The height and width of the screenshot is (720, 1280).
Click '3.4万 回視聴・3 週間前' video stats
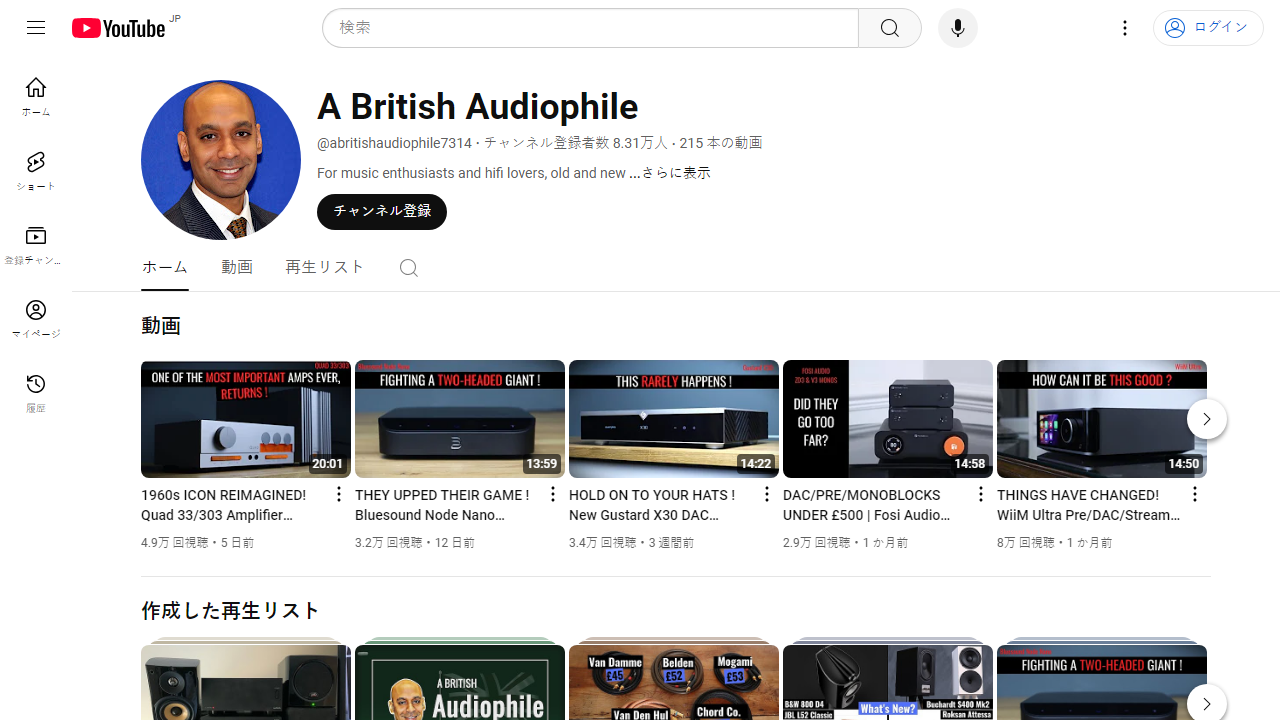(632, 543)
